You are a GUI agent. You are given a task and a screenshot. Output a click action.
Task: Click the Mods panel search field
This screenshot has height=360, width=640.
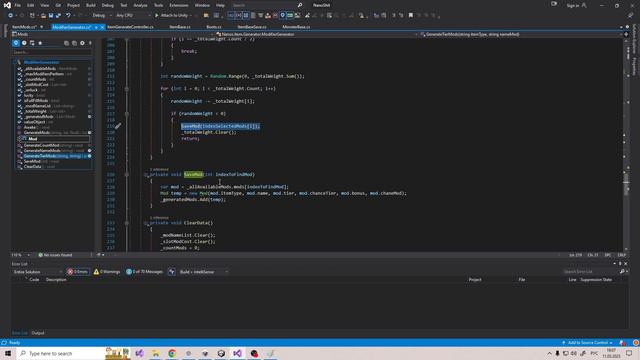(52, 52)
